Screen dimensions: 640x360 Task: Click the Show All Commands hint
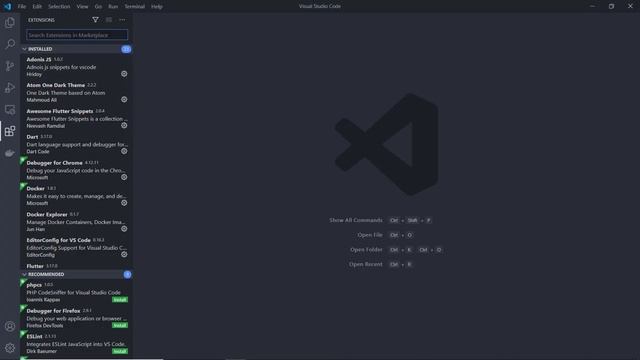click(356, 220)
